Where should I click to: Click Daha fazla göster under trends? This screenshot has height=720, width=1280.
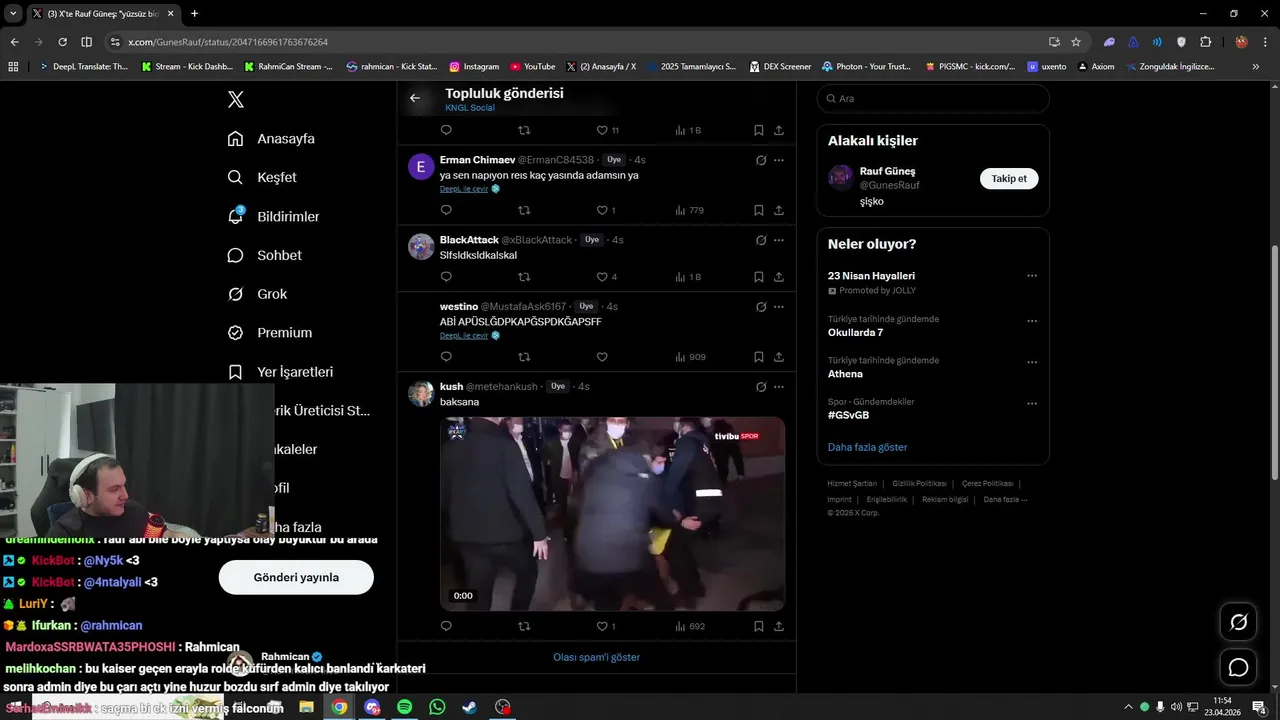point(867,447)
